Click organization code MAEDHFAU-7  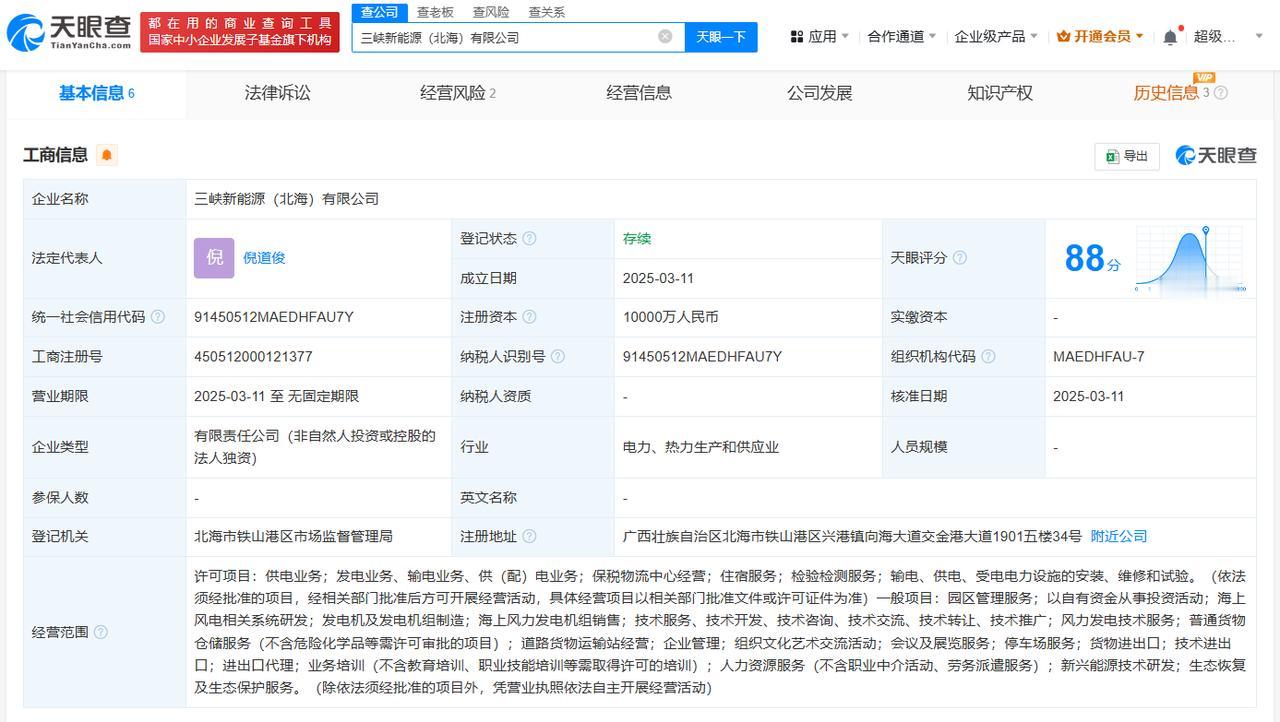pyautogui.click(x=1099, y=357)
